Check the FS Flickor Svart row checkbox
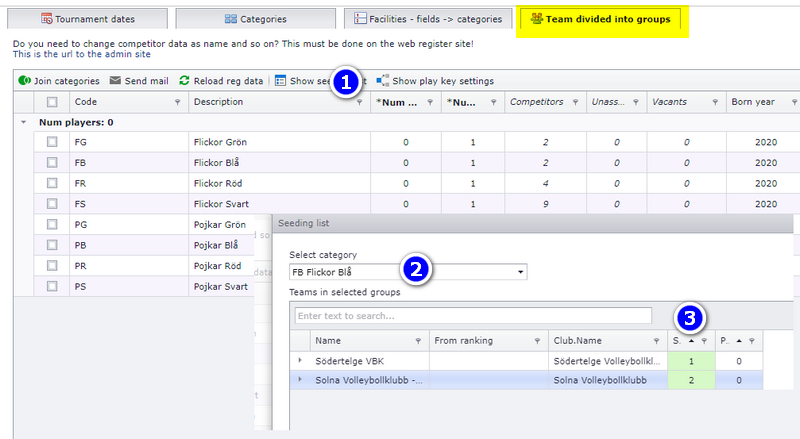Screen dimensions: 800x439 tap(52, 204)
